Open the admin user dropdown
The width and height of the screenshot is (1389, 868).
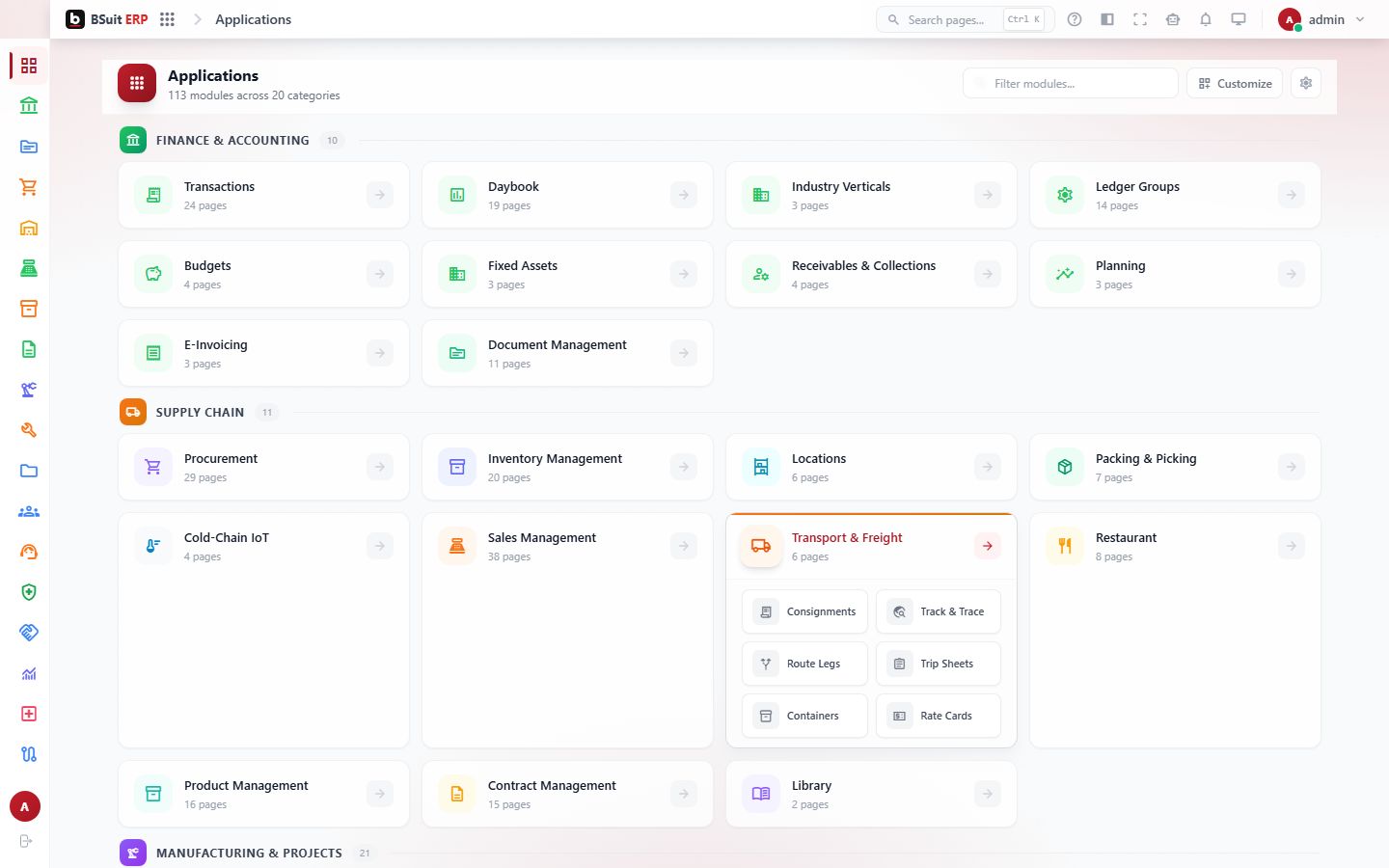tap(1321, 19)
